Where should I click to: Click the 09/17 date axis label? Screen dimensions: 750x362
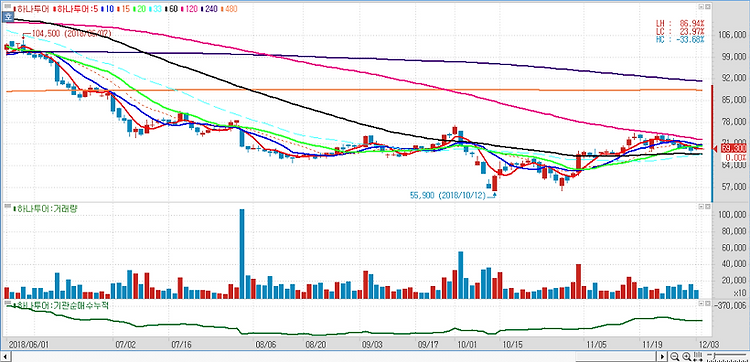coord(428,343)
